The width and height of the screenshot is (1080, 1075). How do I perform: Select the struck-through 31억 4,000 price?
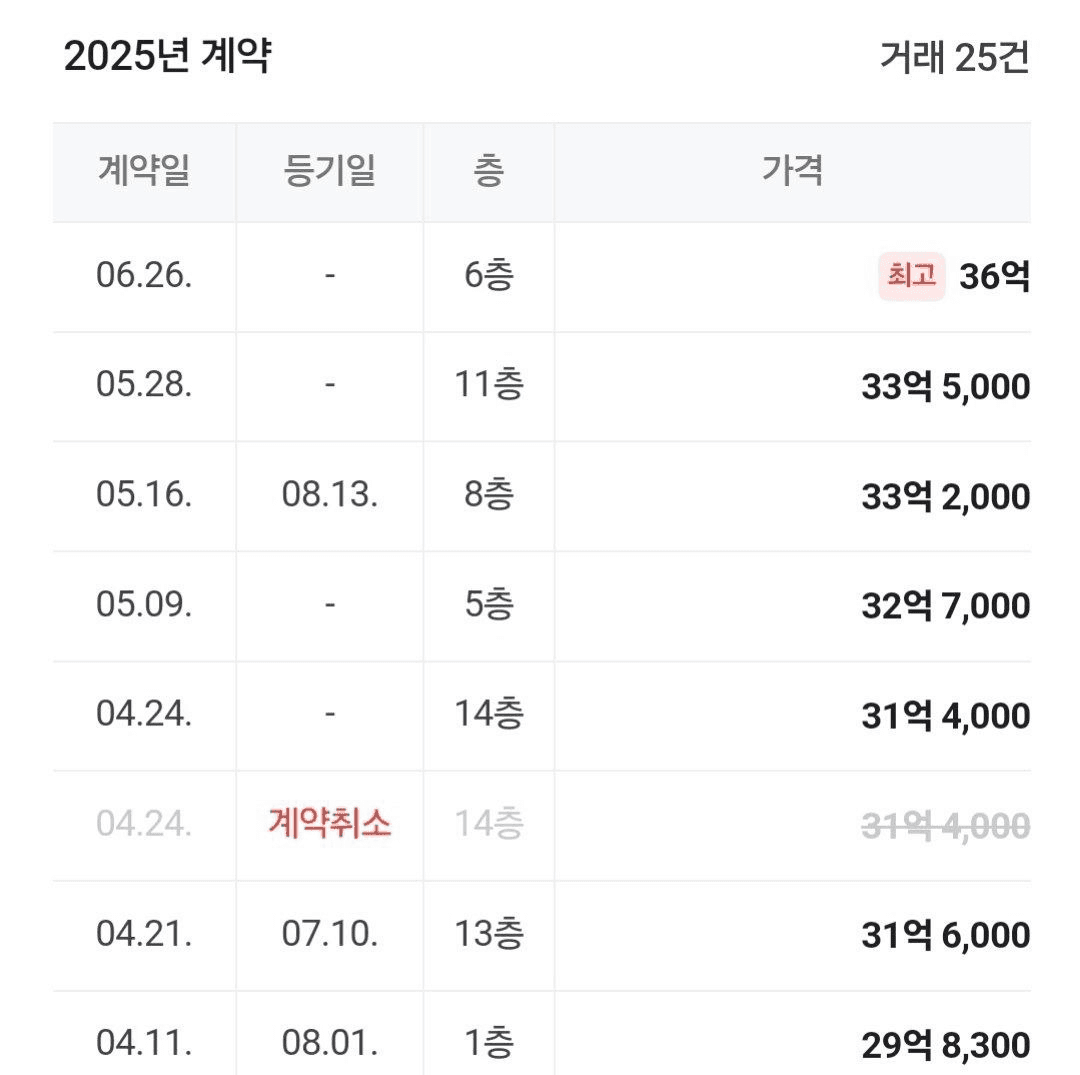(946, 825)
